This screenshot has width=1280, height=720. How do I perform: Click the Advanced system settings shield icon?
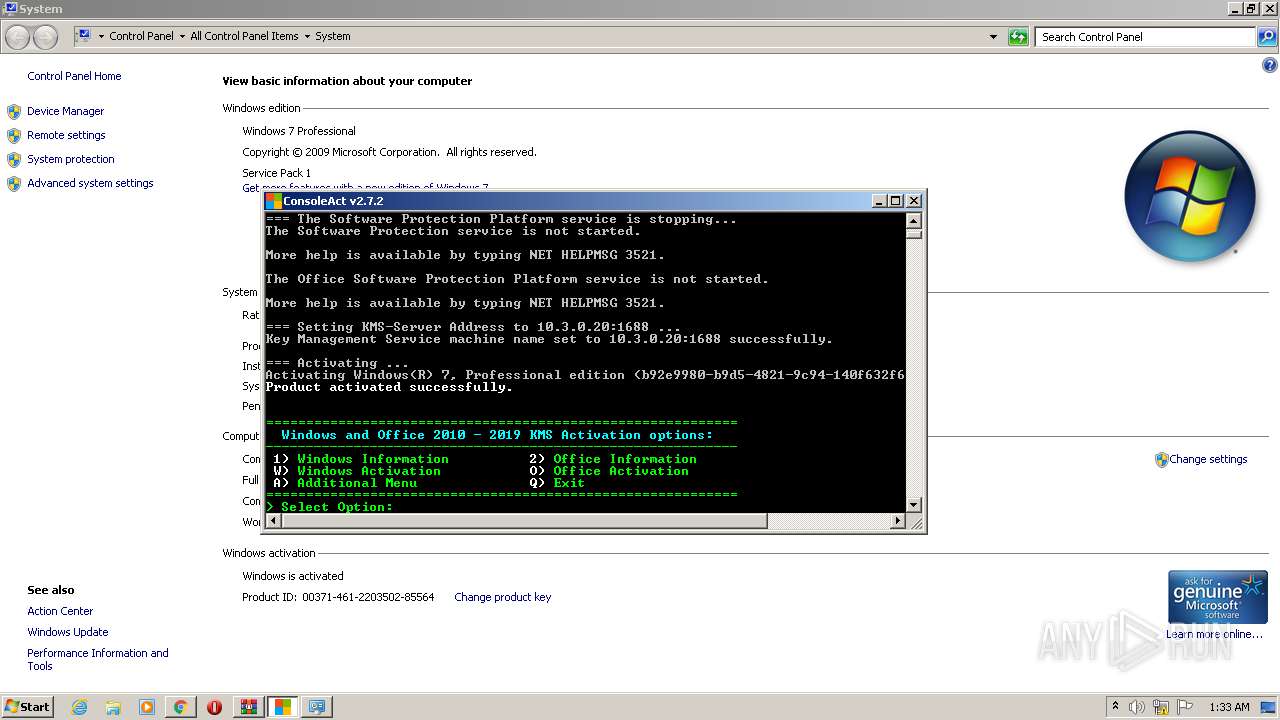point(14,183)
